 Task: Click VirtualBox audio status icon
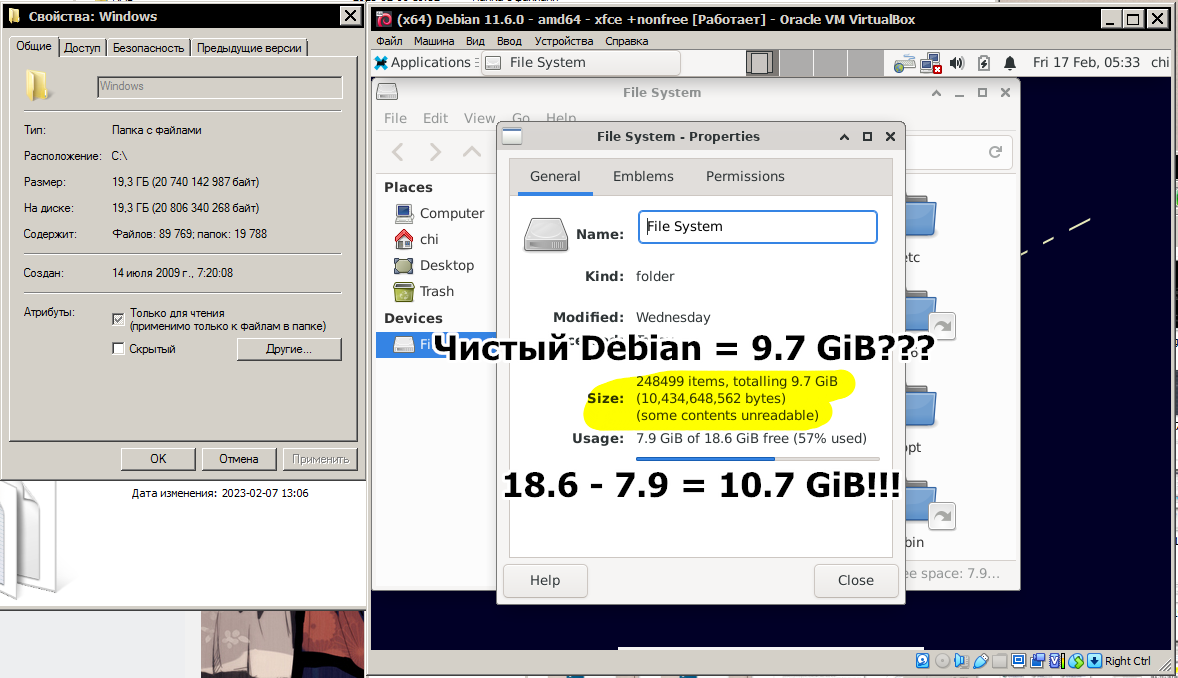[x=961, y=661]
